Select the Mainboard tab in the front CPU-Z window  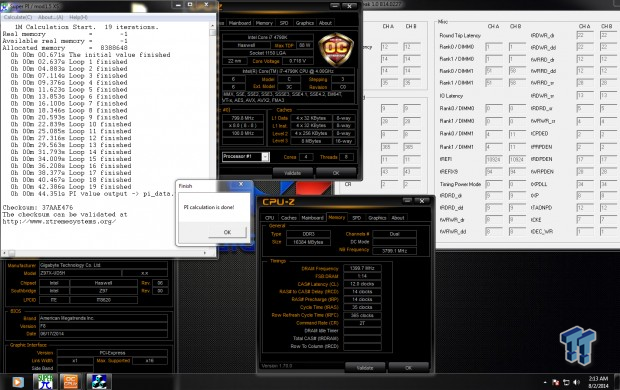[x=312, y=218]
